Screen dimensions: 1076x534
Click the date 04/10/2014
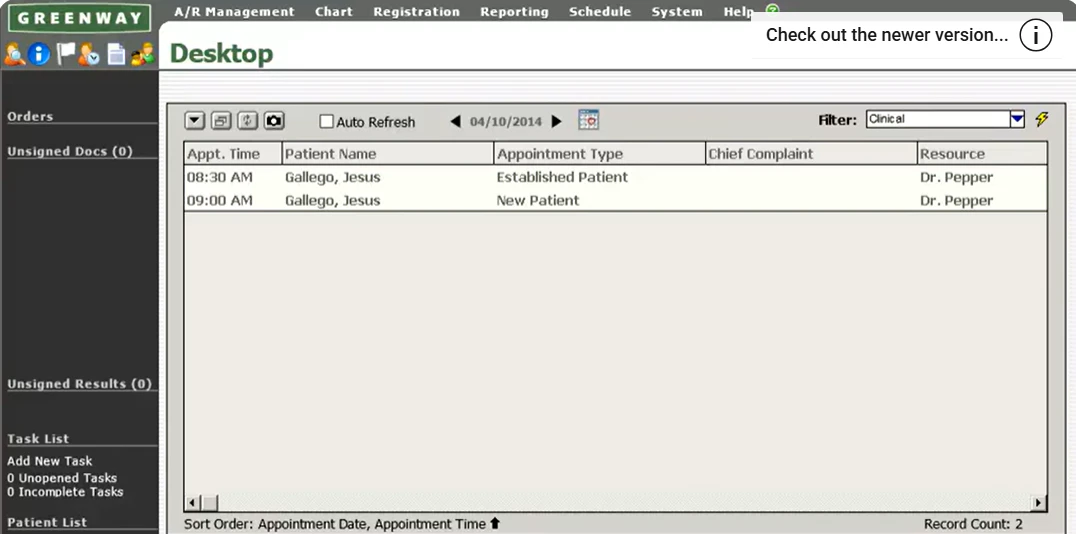[x=506, y=121]
